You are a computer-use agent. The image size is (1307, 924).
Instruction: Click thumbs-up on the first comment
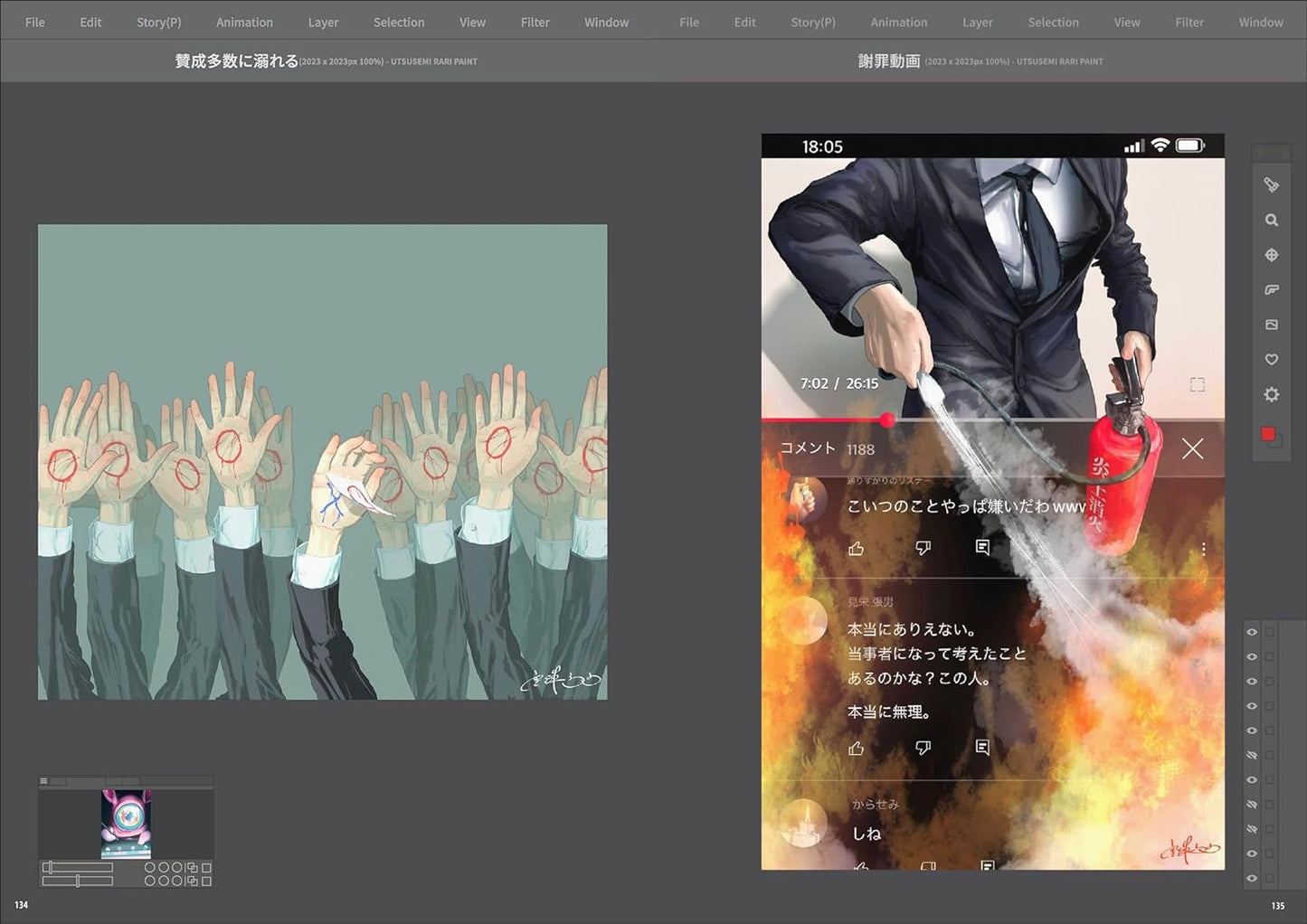point(856,548)
